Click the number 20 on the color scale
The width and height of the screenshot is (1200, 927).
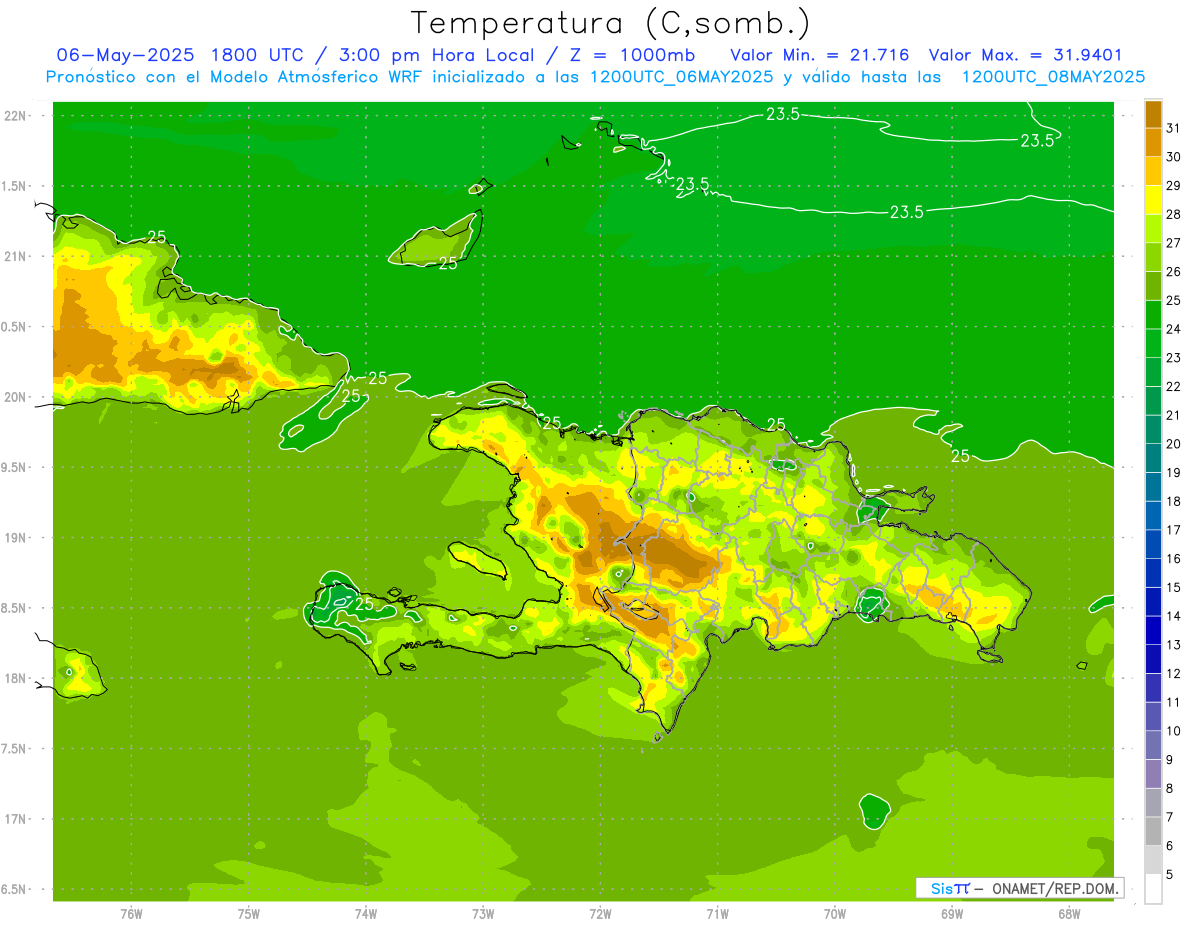(x=1173, y=444)
